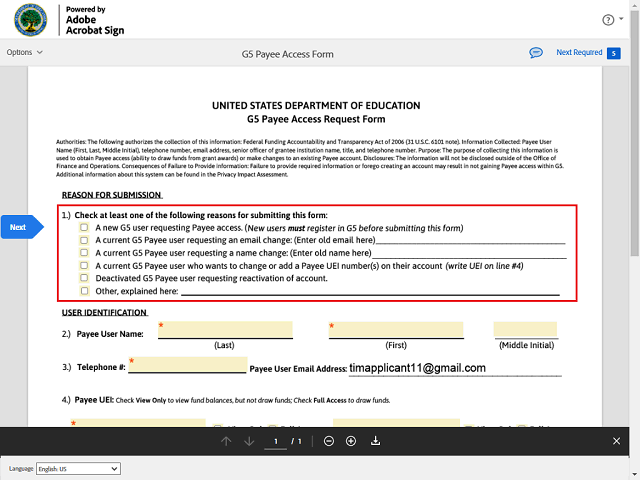Click the Telephone number input field
The width and height of the screenshot is (640, 480).
[187, 366]
